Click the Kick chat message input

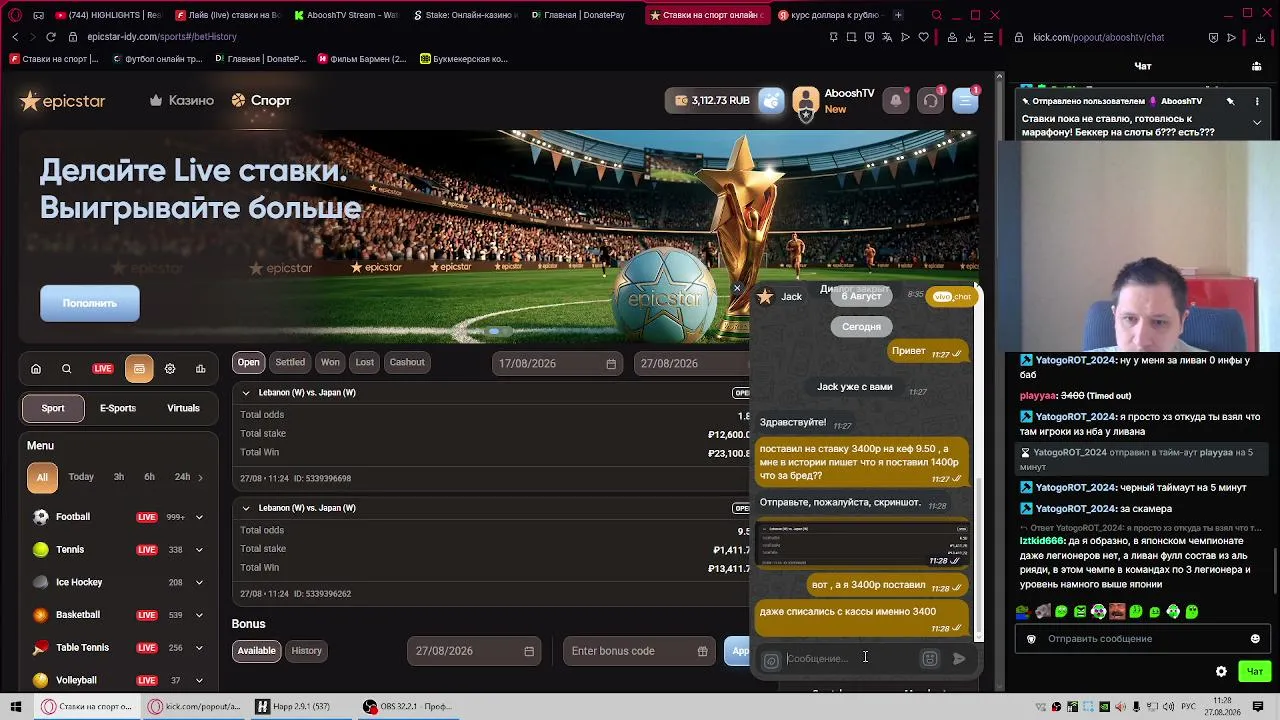click(x=1140, y=639)
